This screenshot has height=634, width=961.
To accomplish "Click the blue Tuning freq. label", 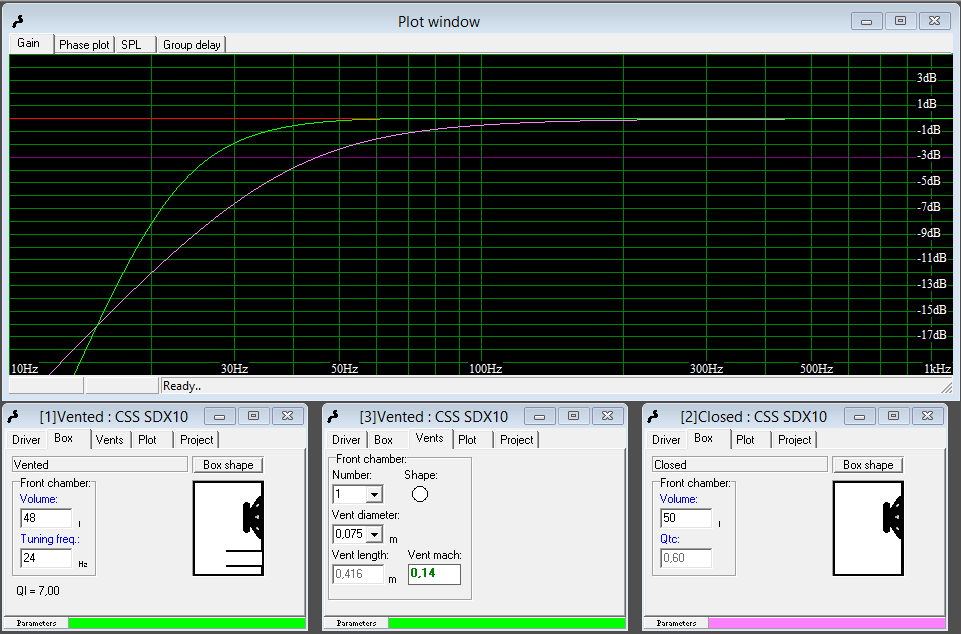I will tap(50, 539).
